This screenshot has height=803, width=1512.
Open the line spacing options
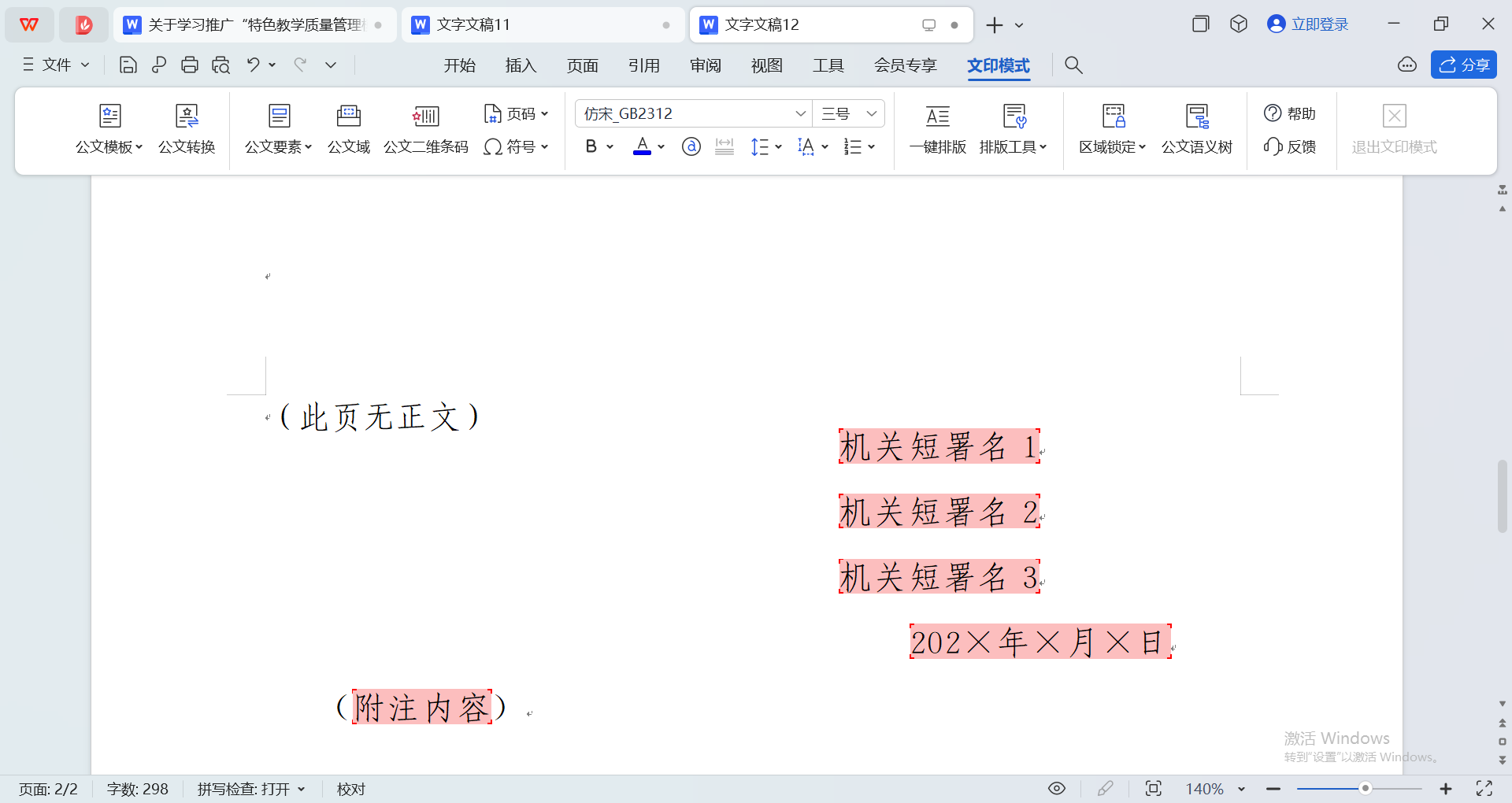[765, 147]
